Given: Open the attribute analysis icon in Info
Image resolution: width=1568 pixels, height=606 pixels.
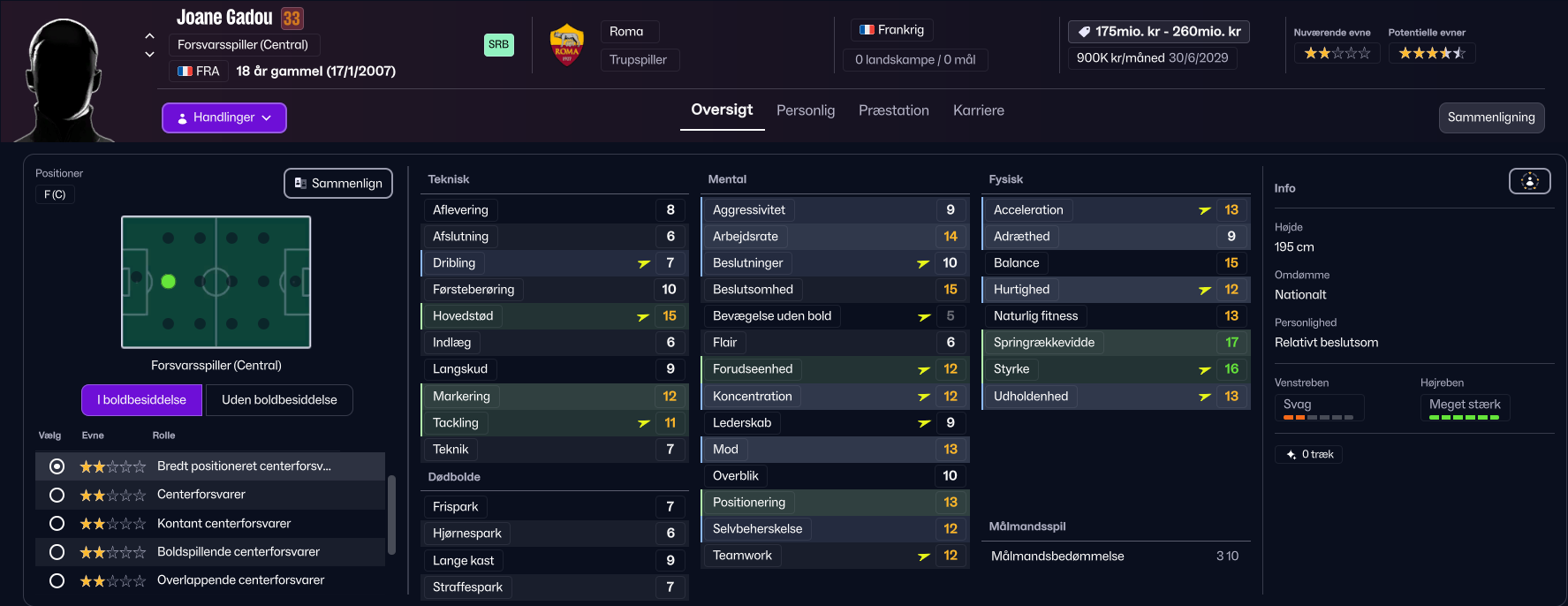Looking at the screenshot, I should tap(1529, 181).
